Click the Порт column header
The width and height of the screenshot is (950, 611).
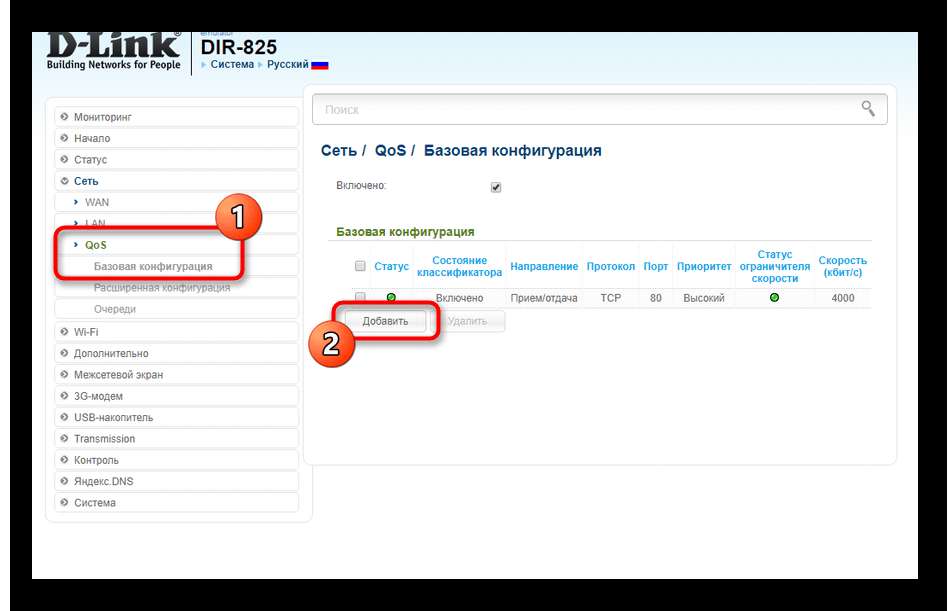click(x=656, y=266)
